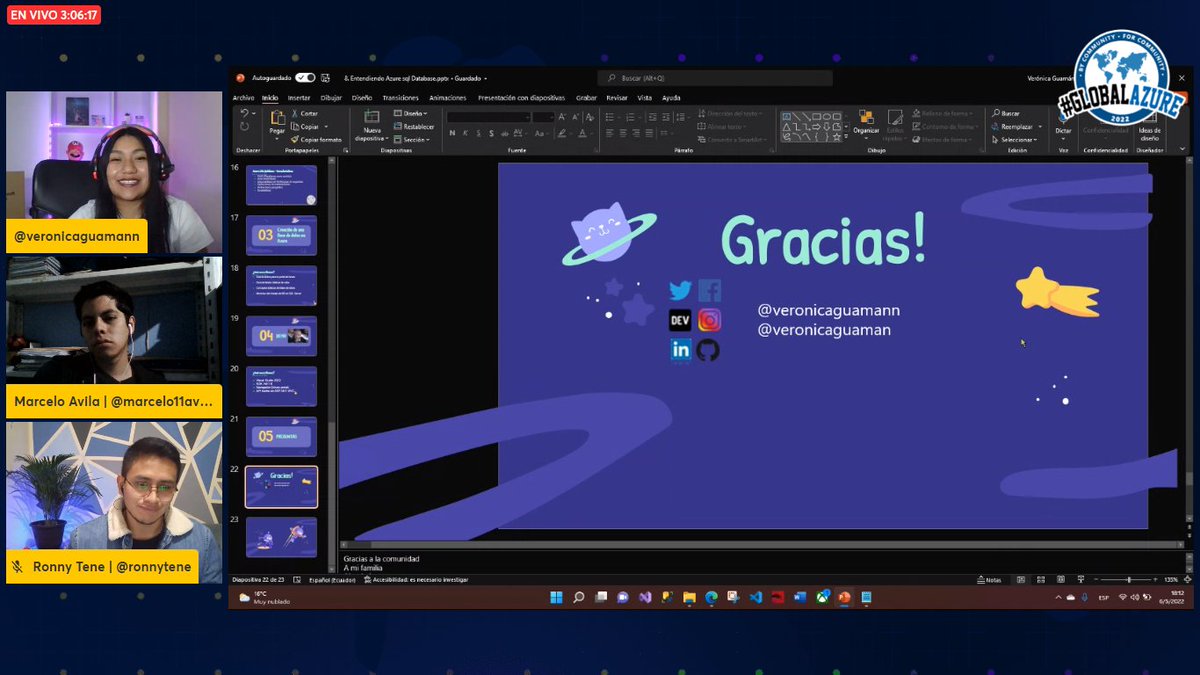The width and height of the screenshot is (1200, 675).
Task: Open the Sección dropdown
Action: [x=412, y=139]
